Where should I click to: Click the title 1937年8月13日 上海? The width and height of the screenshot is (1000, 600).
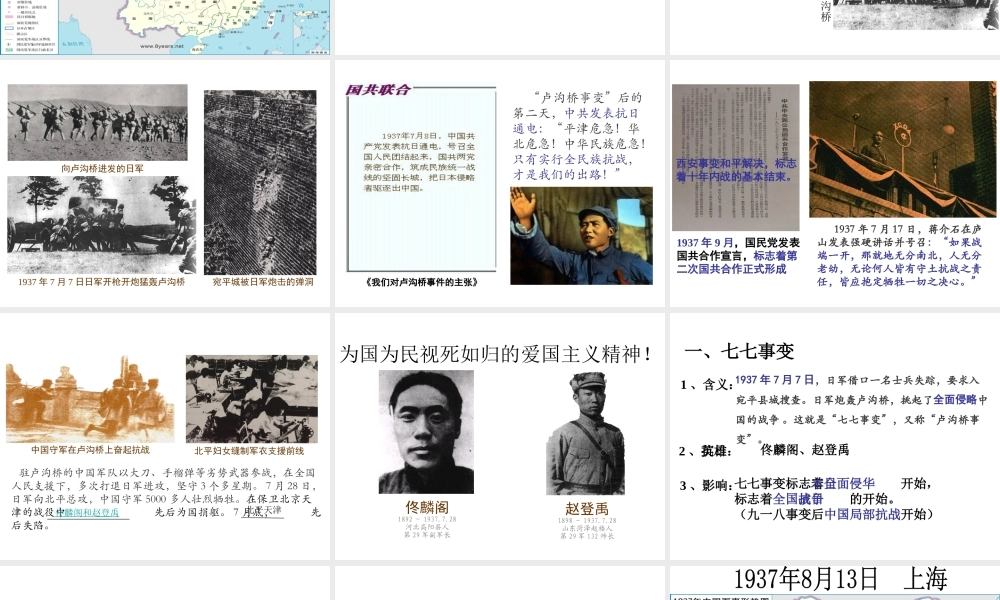[x=840, y=579]
